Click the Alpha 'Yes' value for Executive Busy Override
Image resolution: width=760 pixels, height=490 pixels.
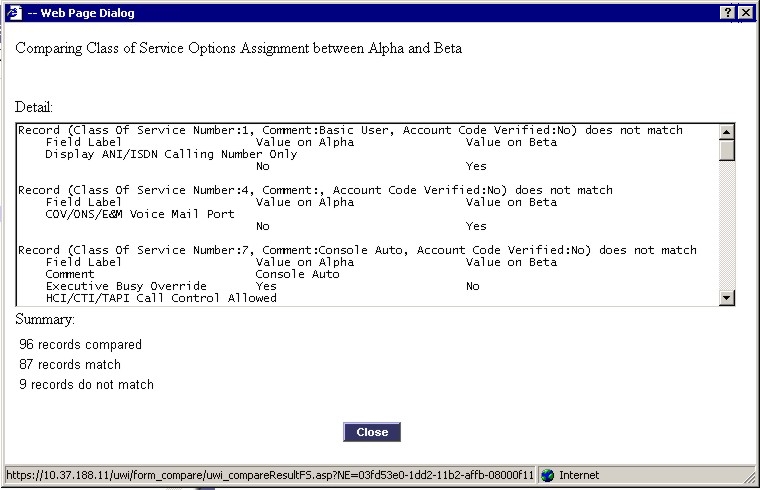tap(266, 286)
